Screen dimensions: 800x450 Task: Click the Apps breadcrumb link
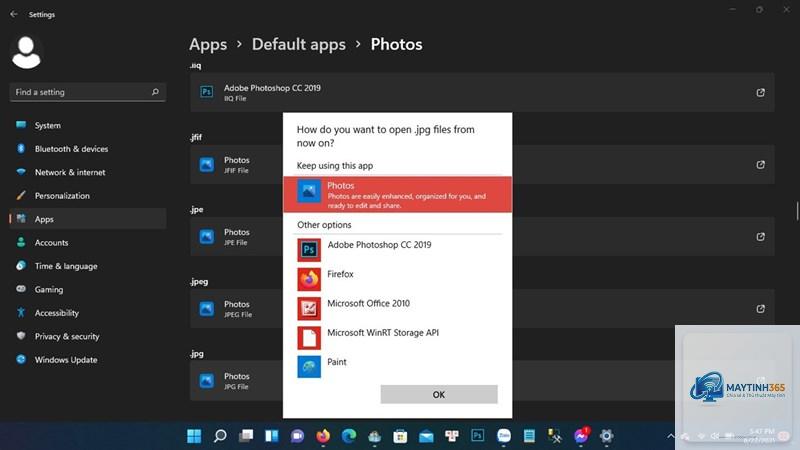[x=208, y=44]
